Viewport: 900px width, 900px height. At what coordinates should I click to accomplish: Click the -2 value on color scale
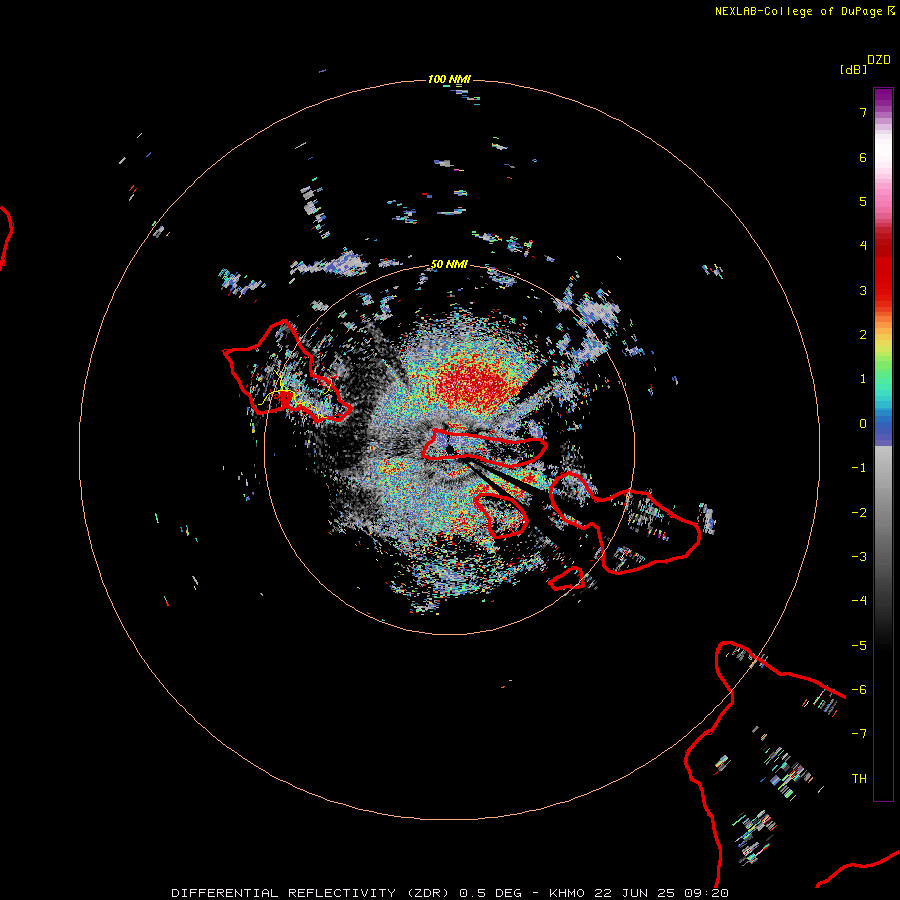(x=859, y=513)
